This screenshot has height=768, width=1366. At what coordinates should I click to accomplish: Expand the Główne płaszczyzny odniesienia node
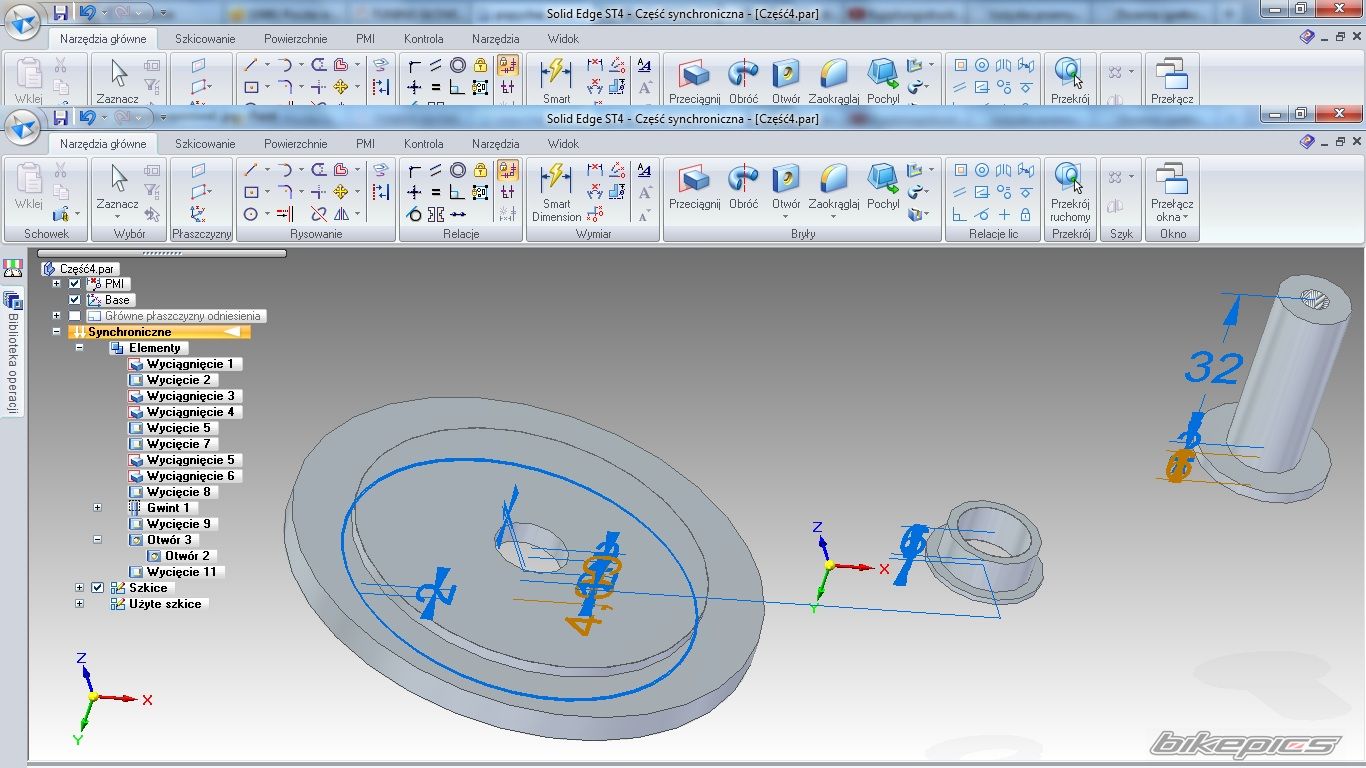pos(57,316)
